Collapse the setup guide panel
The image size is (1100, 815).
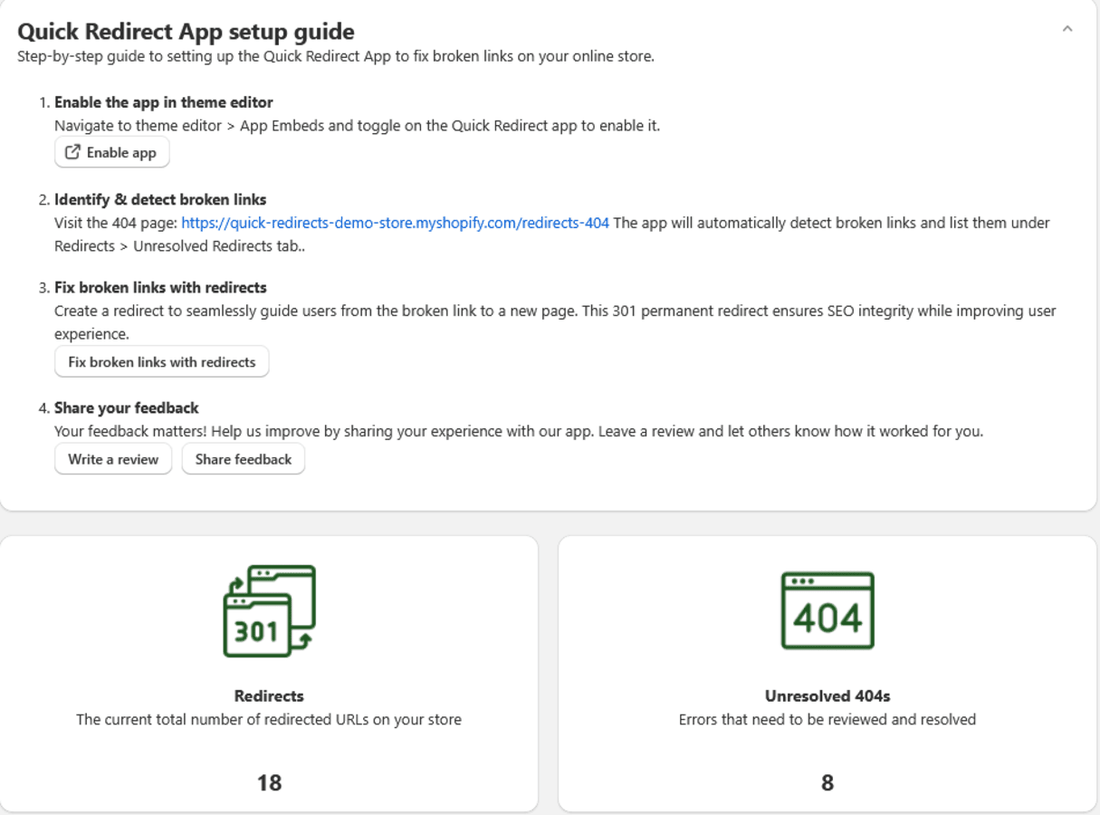[1067, 29]
